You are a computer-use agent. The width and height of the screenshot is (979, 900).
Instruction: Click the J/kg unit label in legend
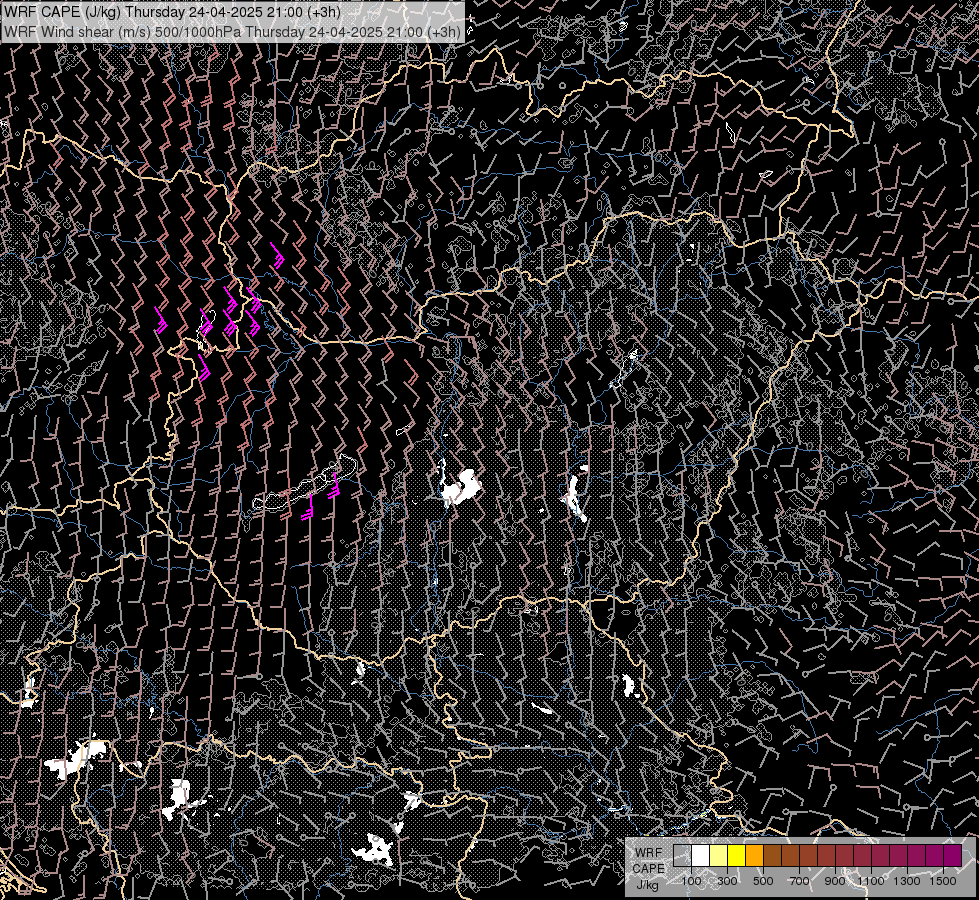[x=647, y=885]
